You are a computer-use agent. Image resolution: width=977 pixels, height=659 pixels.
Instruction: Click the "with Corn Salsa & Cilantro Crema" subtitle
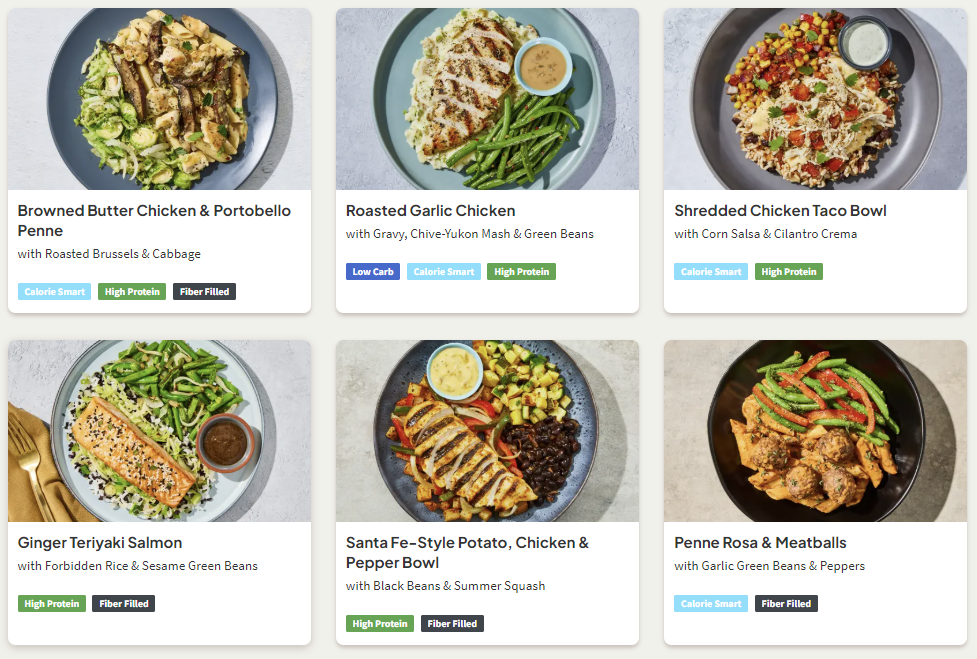[765, 234]
